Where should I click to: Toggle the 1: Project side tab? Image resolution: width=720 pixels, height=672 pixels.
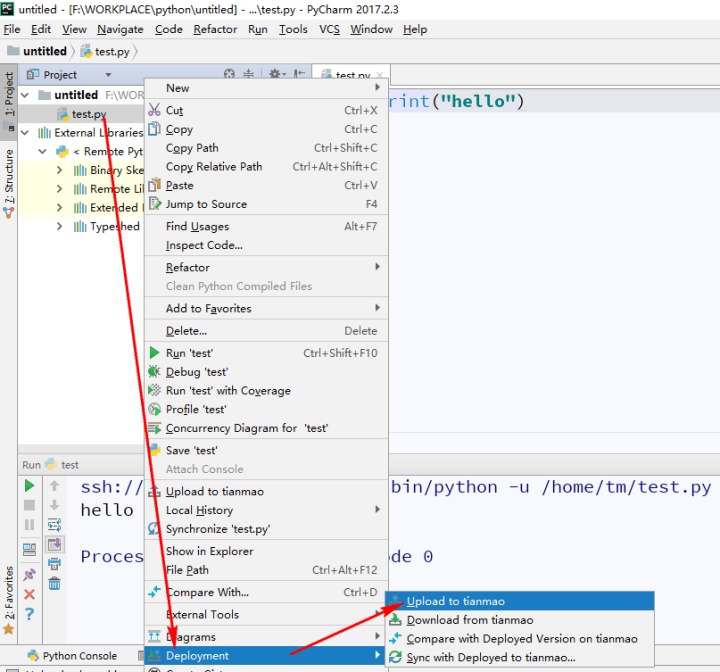(8, 100)
